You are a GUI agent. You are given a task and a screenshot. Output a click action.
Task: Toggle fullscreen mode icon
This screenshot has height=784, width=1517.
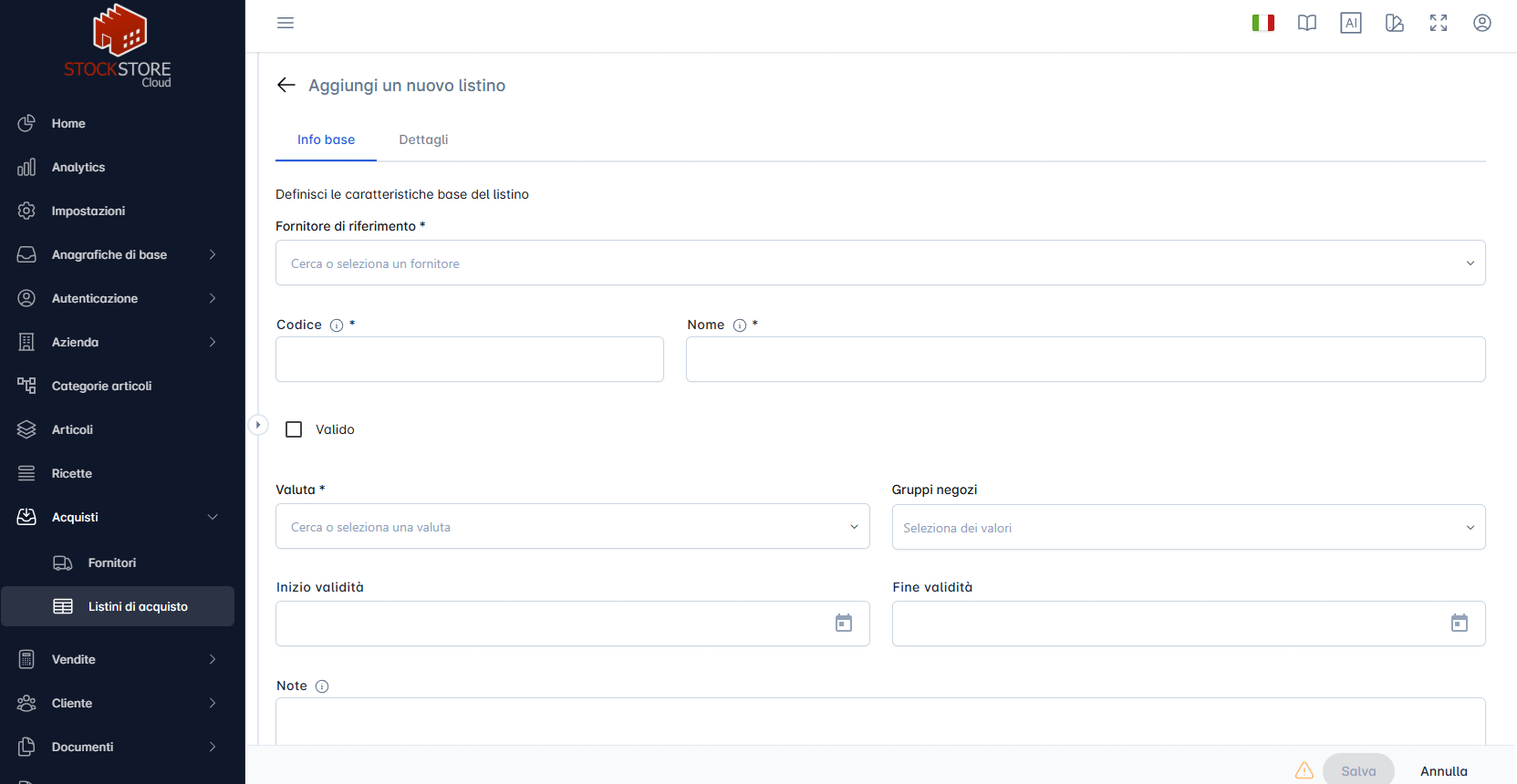[1439, 23]
